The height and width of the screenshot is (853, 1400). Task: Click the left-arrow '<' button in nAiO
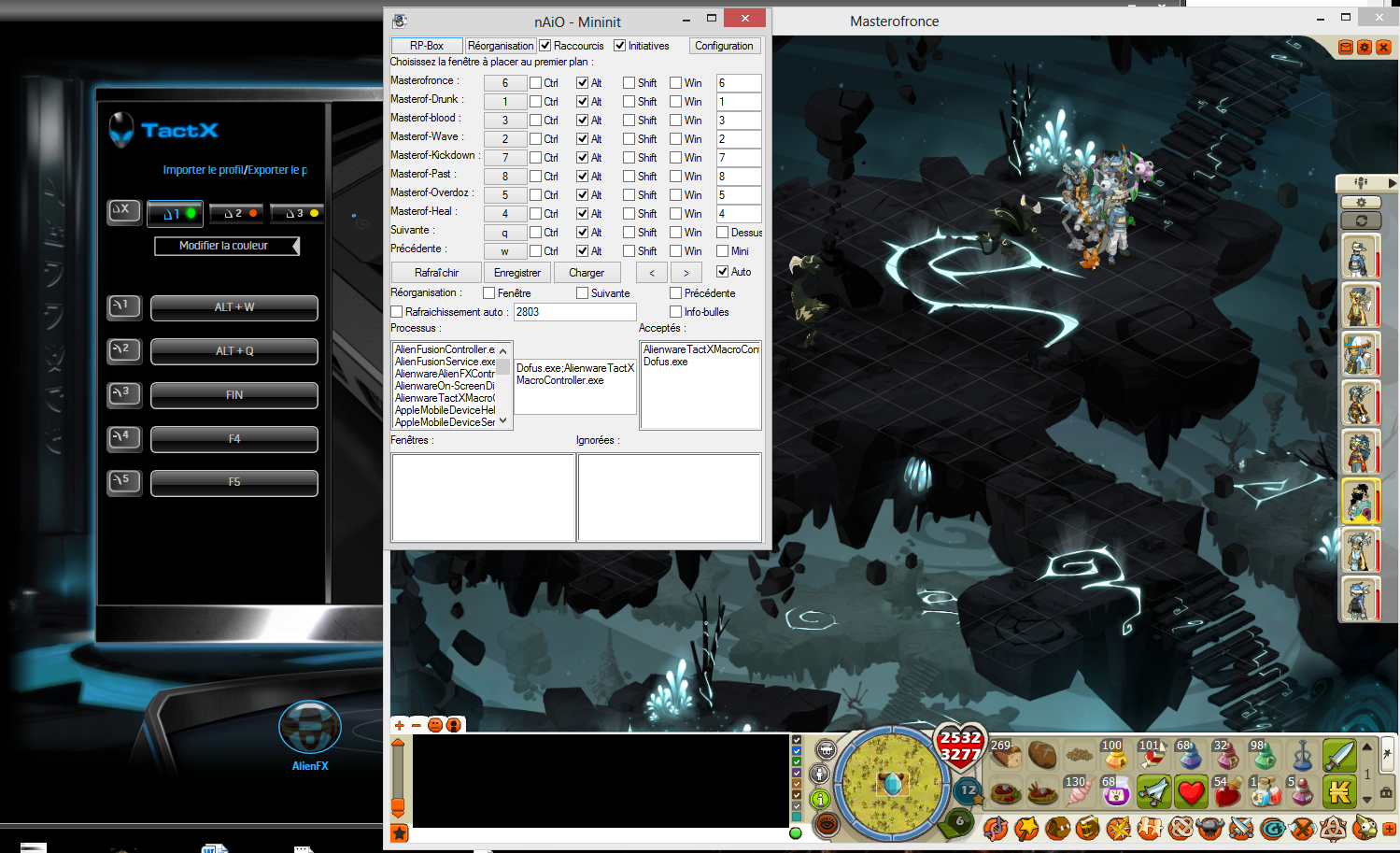pyautogui.click(x=652, y=273)
